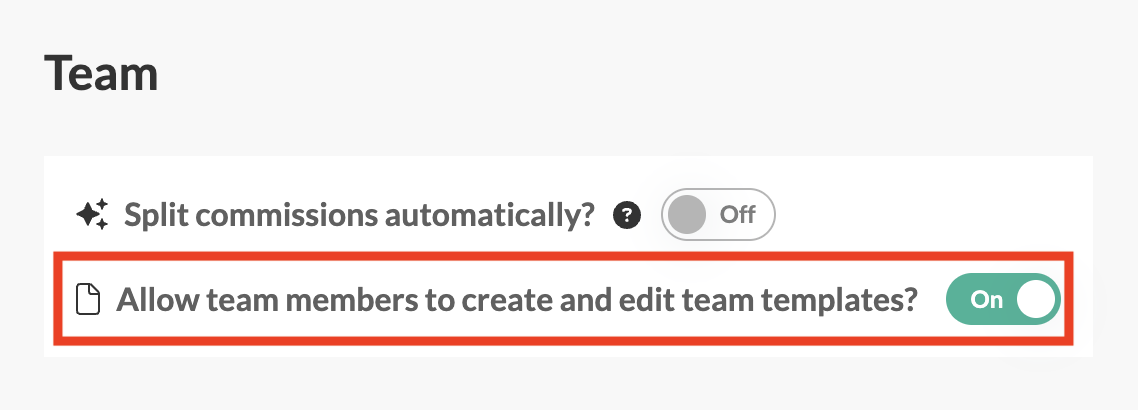Screen dimensions: 1138x410
Task: Enable the Split commissions automatically toggle
Action: click(x=718, y=214)
